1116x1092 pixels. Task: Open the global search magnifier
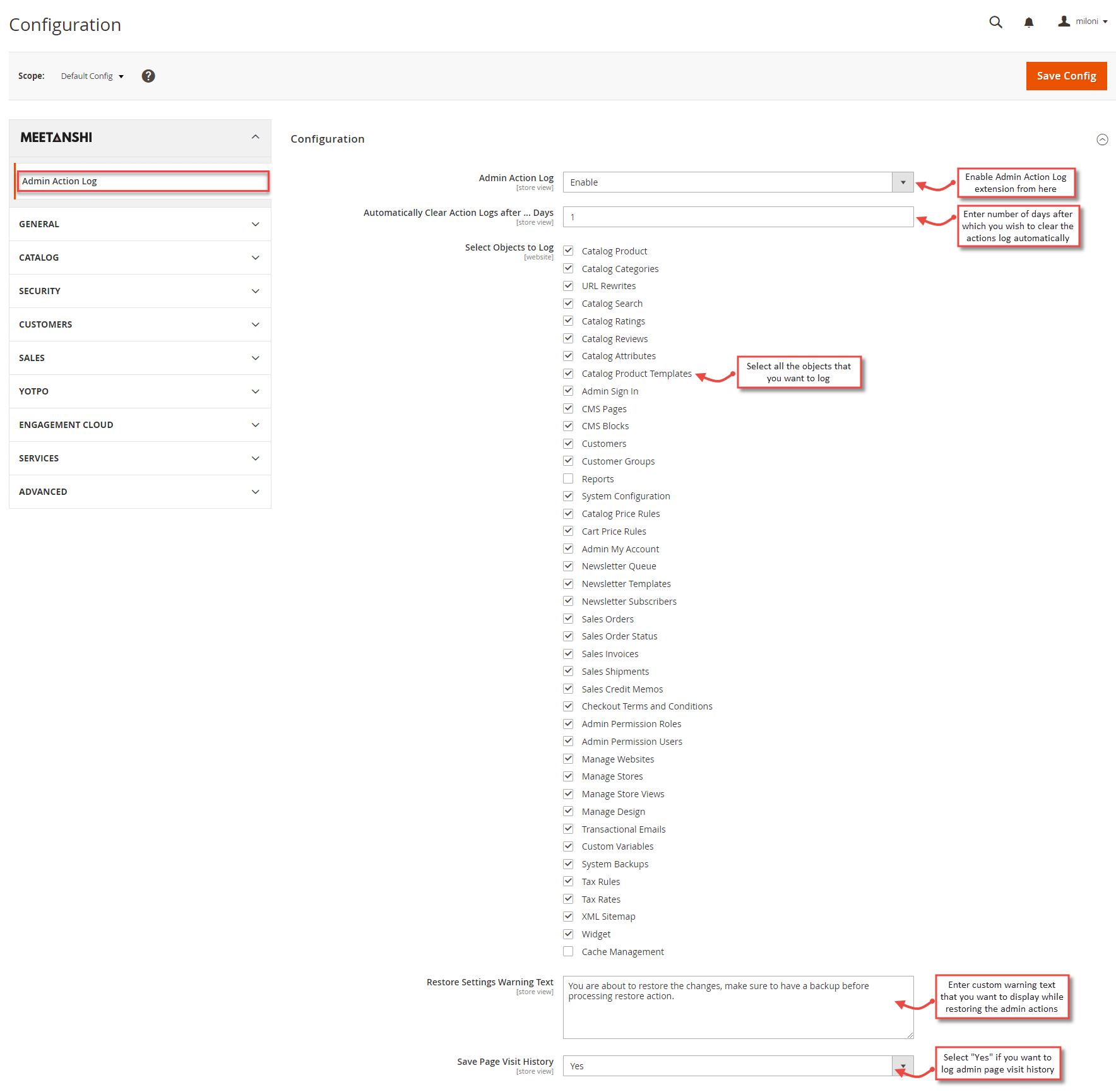coord(995,21)
